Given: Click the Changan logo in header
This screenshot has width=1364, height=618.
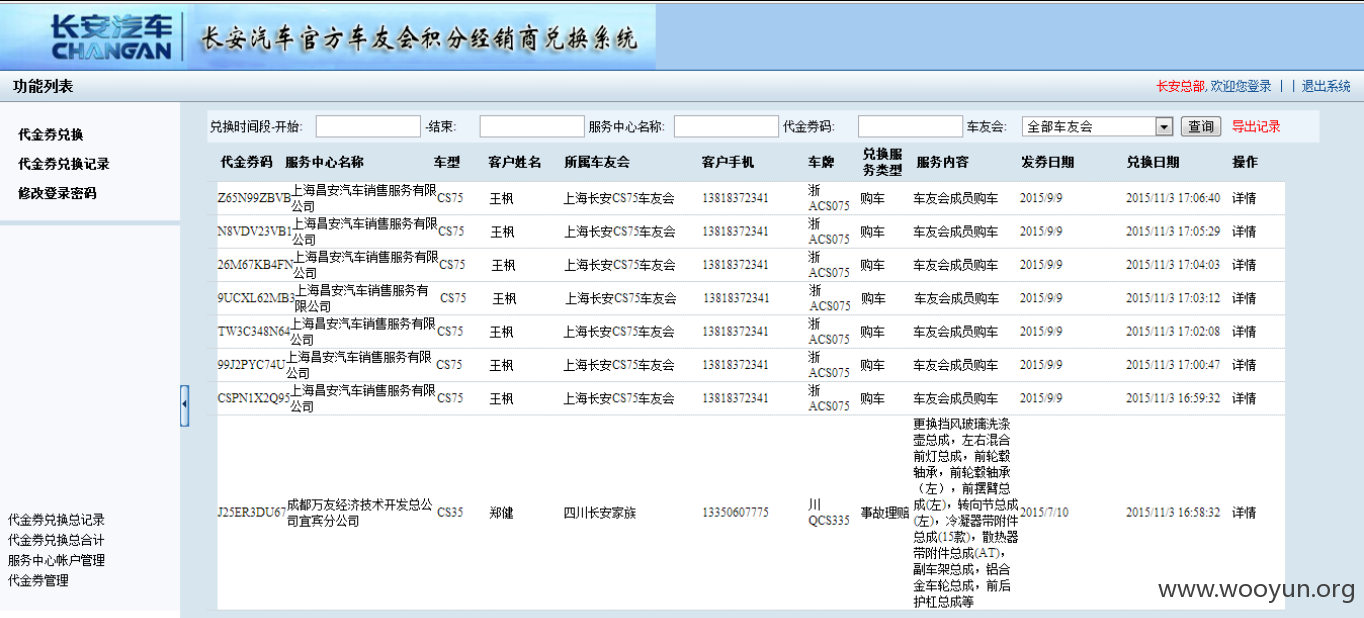Looking at the screenshot, I should [112, 37].
